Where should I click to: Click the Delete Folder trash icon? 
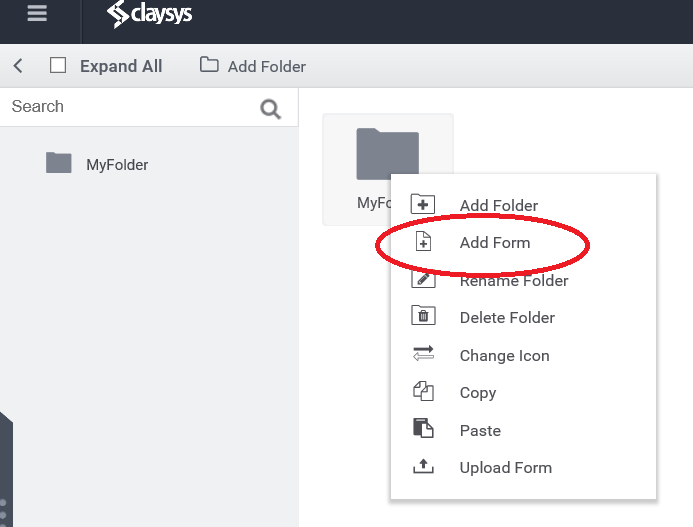(423, 316)
